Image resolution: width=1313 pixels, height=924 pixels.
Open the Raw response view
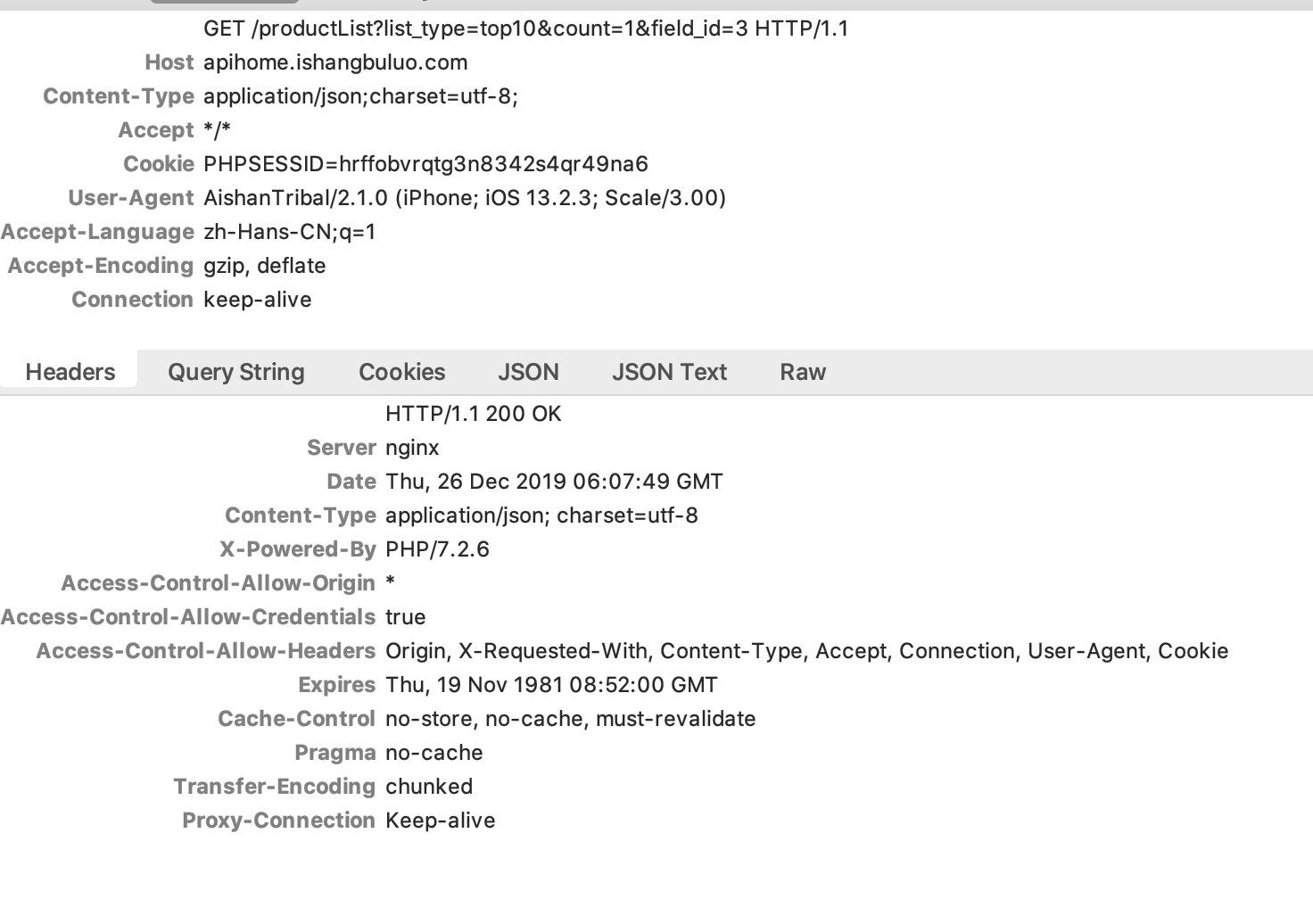coord(802,372)
